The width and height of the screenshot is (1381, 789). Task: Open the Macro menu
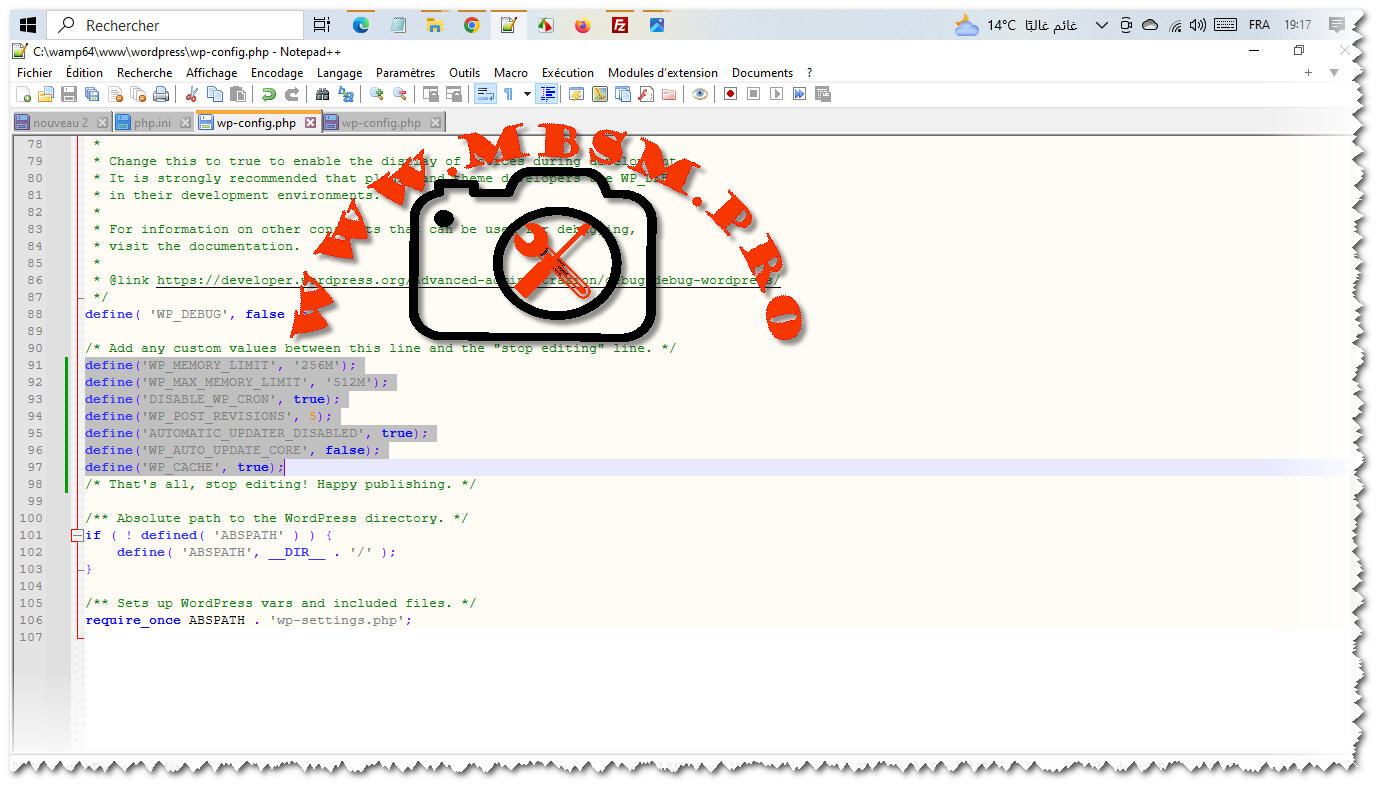click(511, 73)
